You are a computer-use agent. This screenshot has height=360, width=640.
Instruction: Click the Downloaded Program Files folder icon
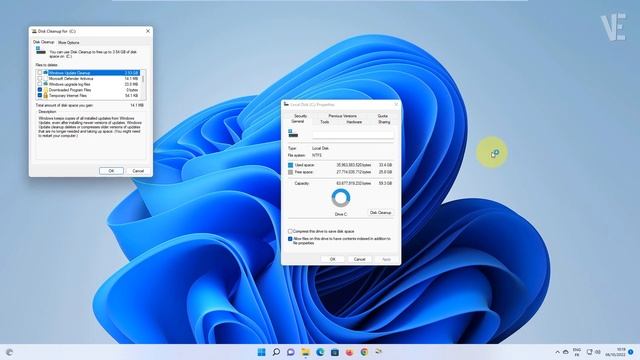tap(45, 90)
